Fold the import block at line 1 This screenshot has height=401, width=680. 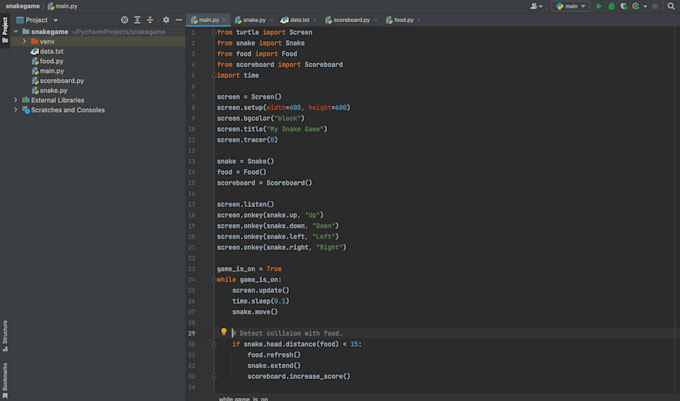pyautogui.click(x=213, y=33)
